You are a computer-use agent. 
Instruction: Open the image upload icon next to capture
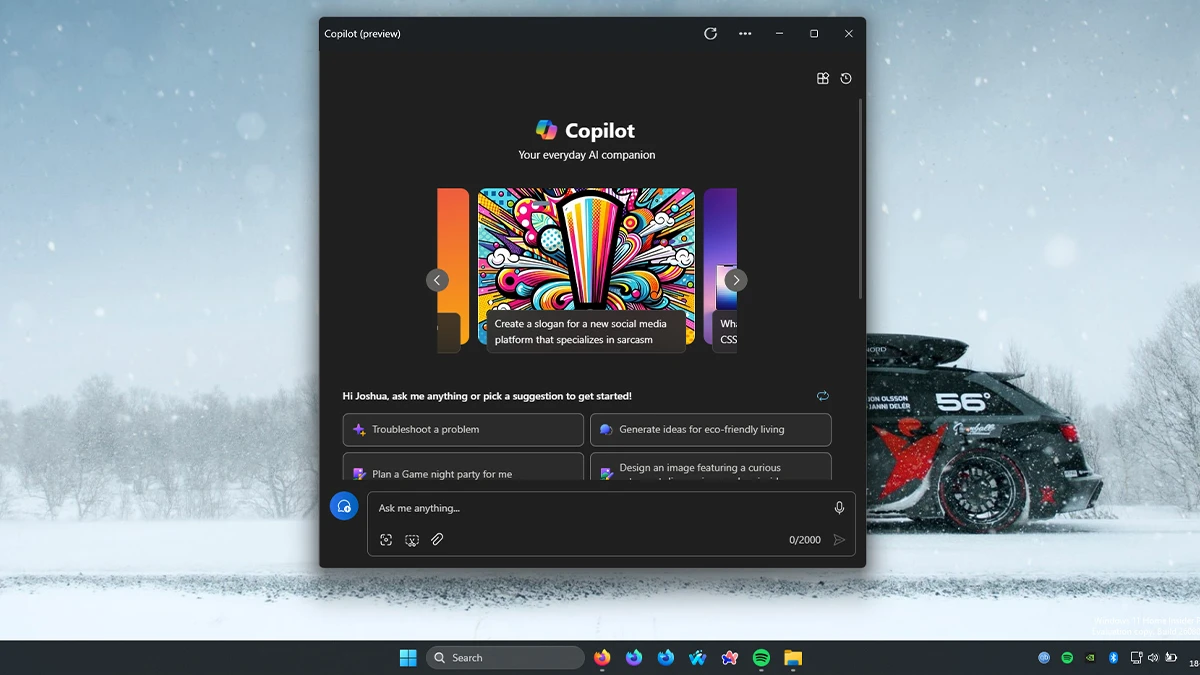(x=412, y=539)
